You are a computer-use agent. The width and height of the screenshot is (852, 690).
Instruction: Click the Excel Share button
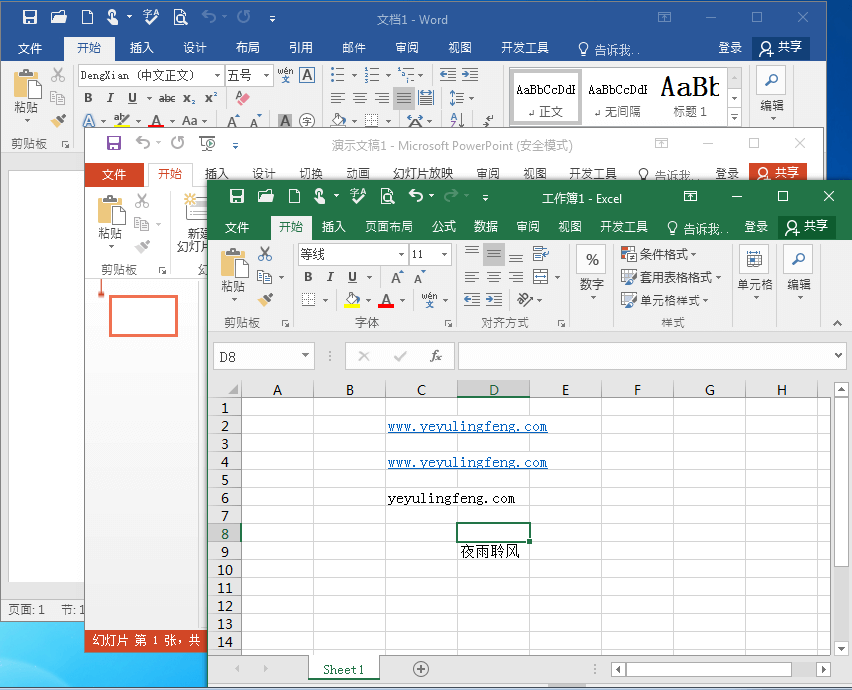pos(806,227)
